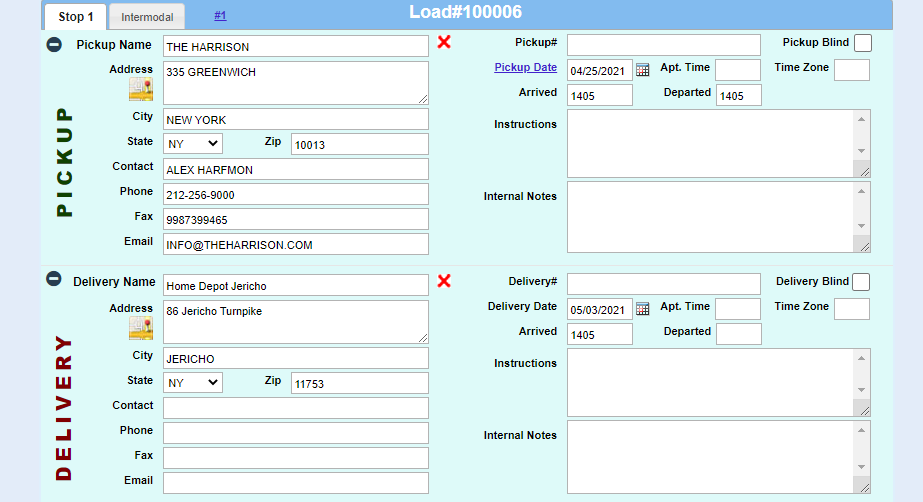Focus delivery Internal Notes text area

pyautogui.click(x=719, y=457)
